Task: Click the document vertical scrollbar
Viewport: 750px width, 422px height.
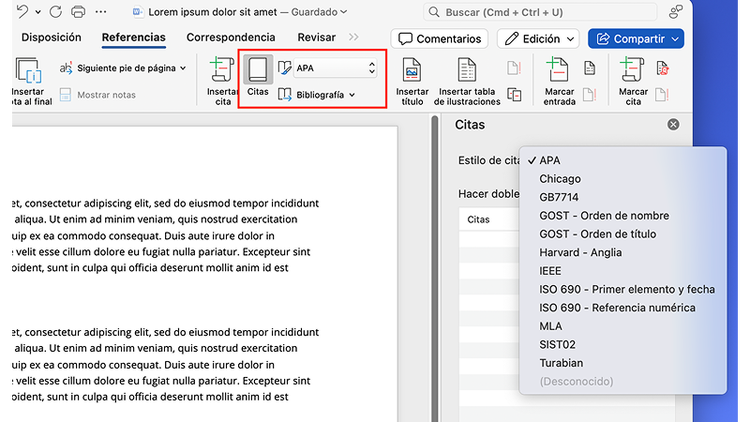Action: tap(434, 268)
